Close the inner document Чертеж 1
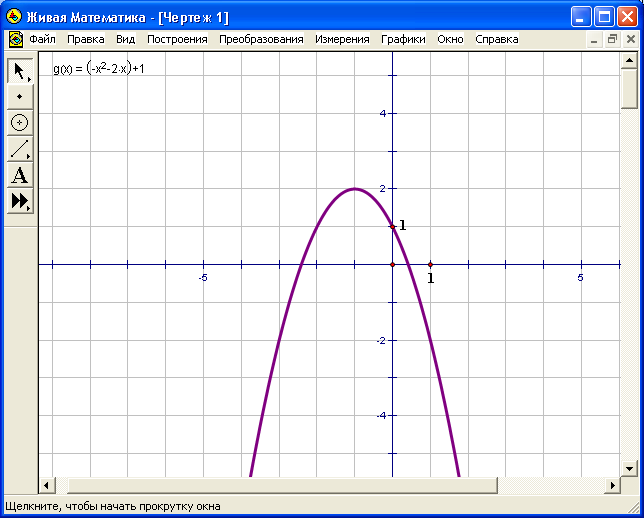The image size is (644, 518). tap(630, 40)
